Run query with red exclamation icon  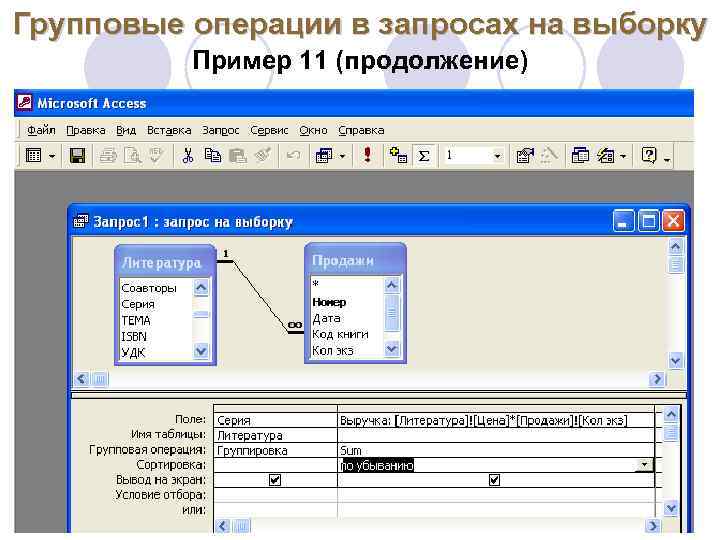pyautogui.click(x=367, y=155)
